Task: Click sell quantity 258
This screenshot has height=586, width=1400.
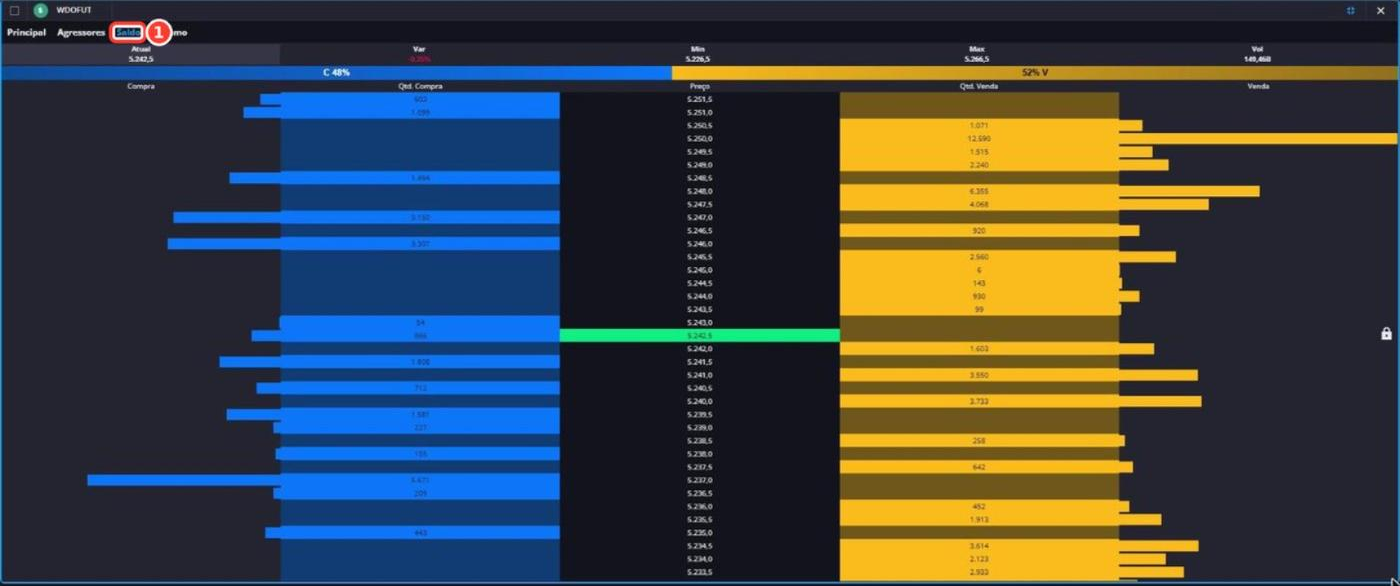Action: pos(979,441)
